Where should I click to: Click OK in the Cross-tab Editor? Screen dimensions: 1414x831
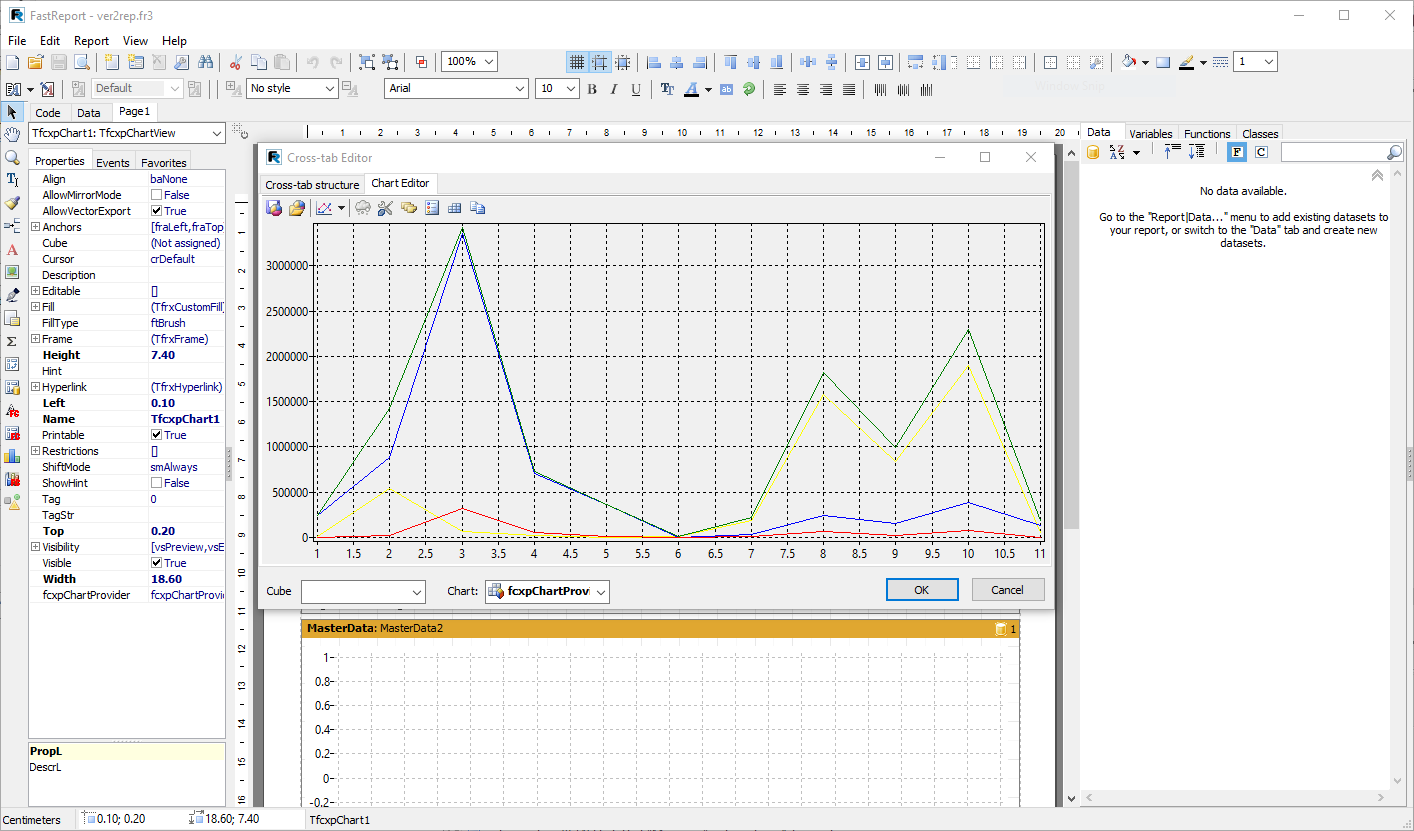click(x=921, y=590)
